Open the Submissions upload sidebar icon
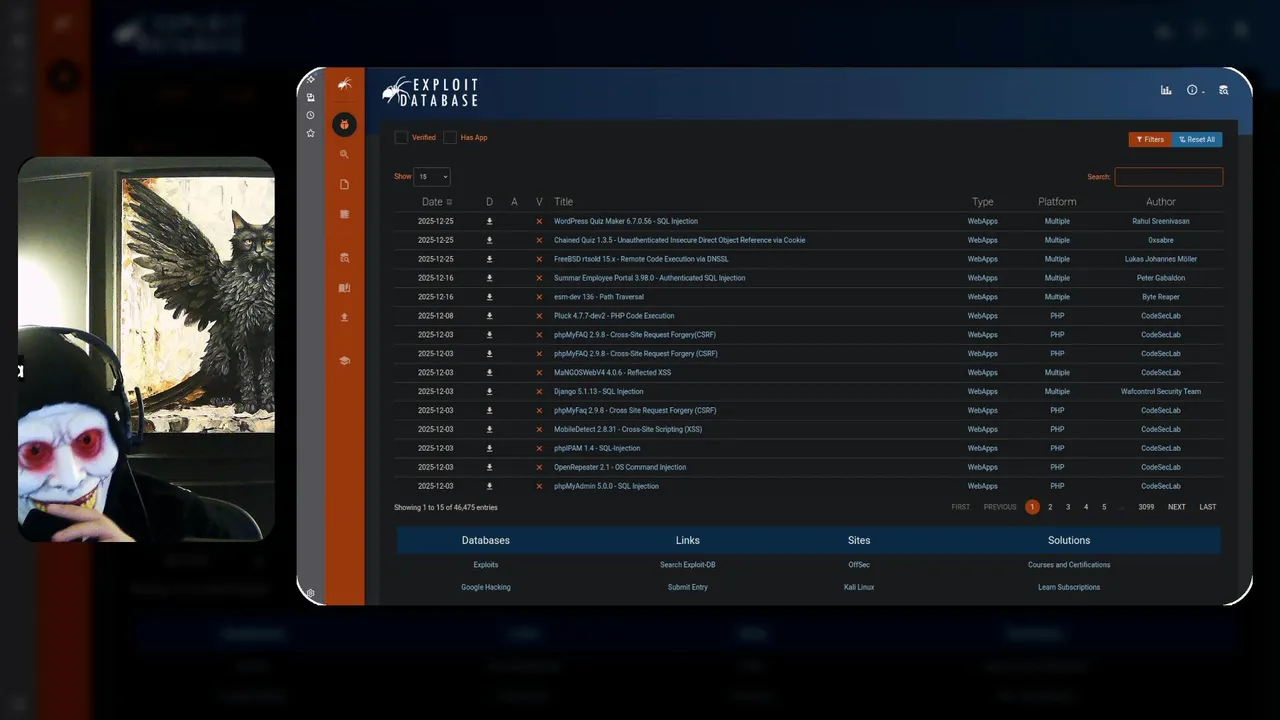This screenshot has width=1280, height=720. [x=344, y=317]
